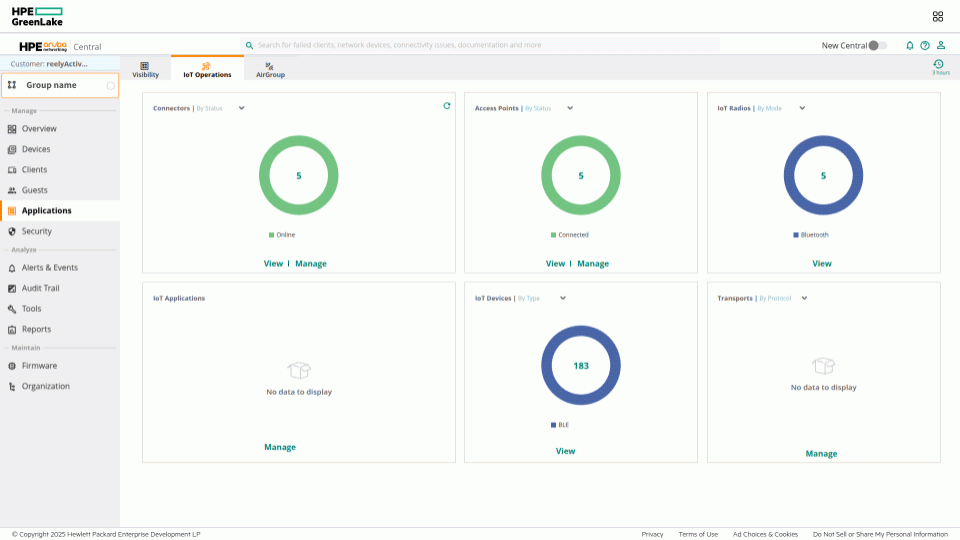960x540 pixels.
Task: Click the HPE GreenLake logo
Action: click(x=37, y=17)
